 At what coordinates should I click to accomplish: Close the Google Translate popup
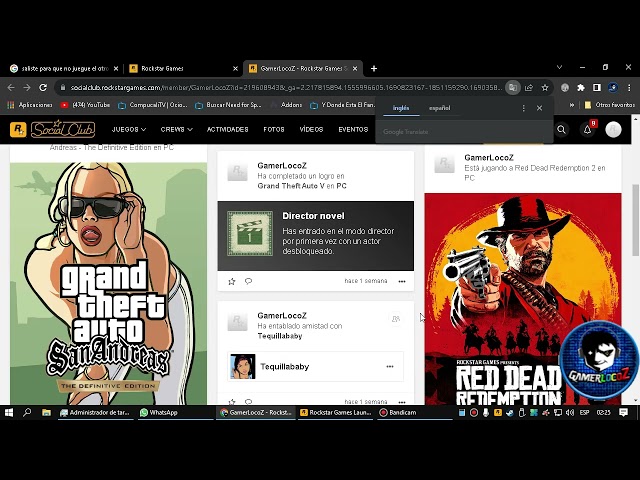[x=540, y=108]
